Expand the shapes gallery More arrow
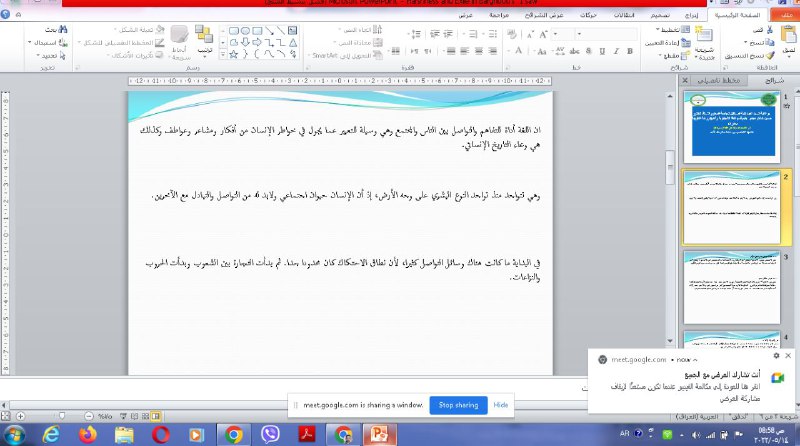 point(223,54)
